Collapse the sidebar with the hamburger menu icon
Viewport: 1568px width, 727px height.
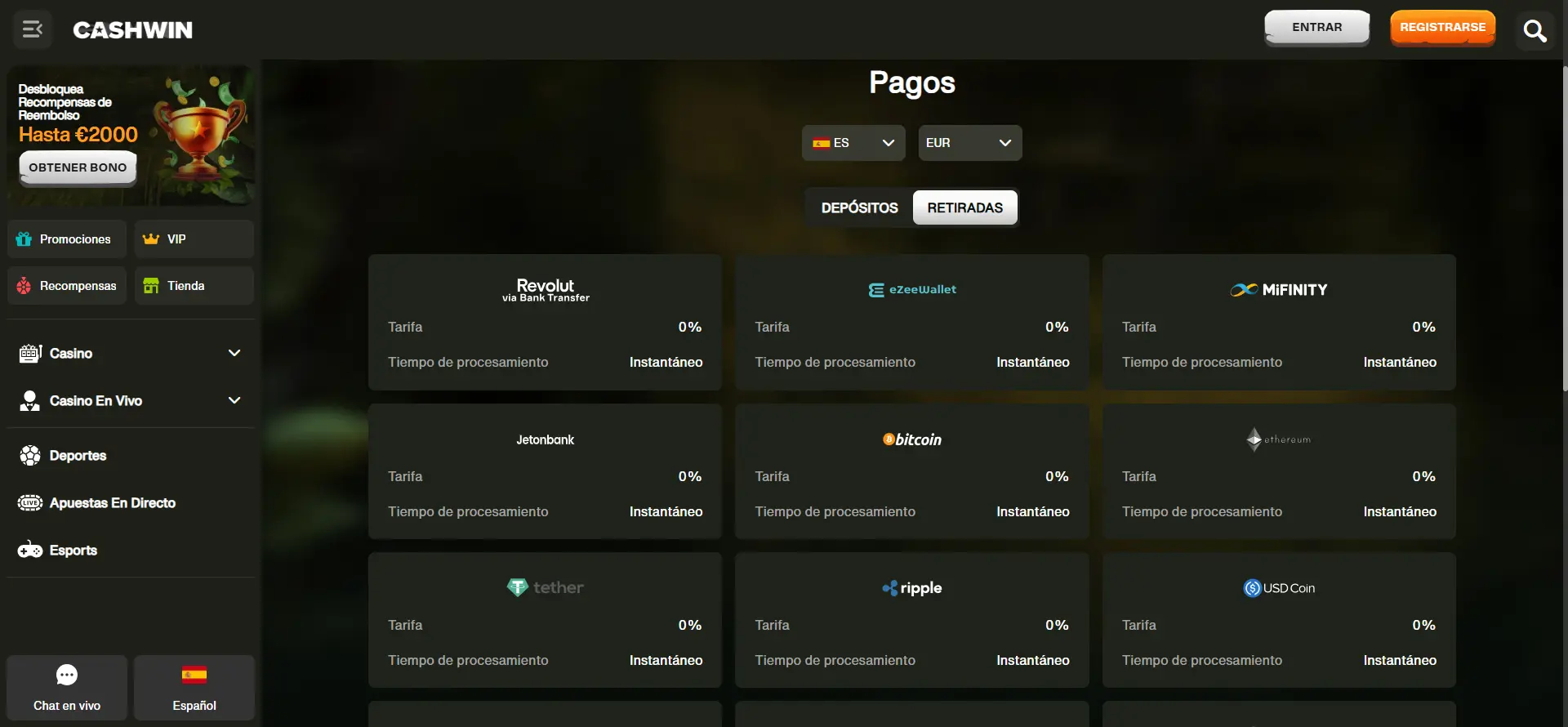33,29
